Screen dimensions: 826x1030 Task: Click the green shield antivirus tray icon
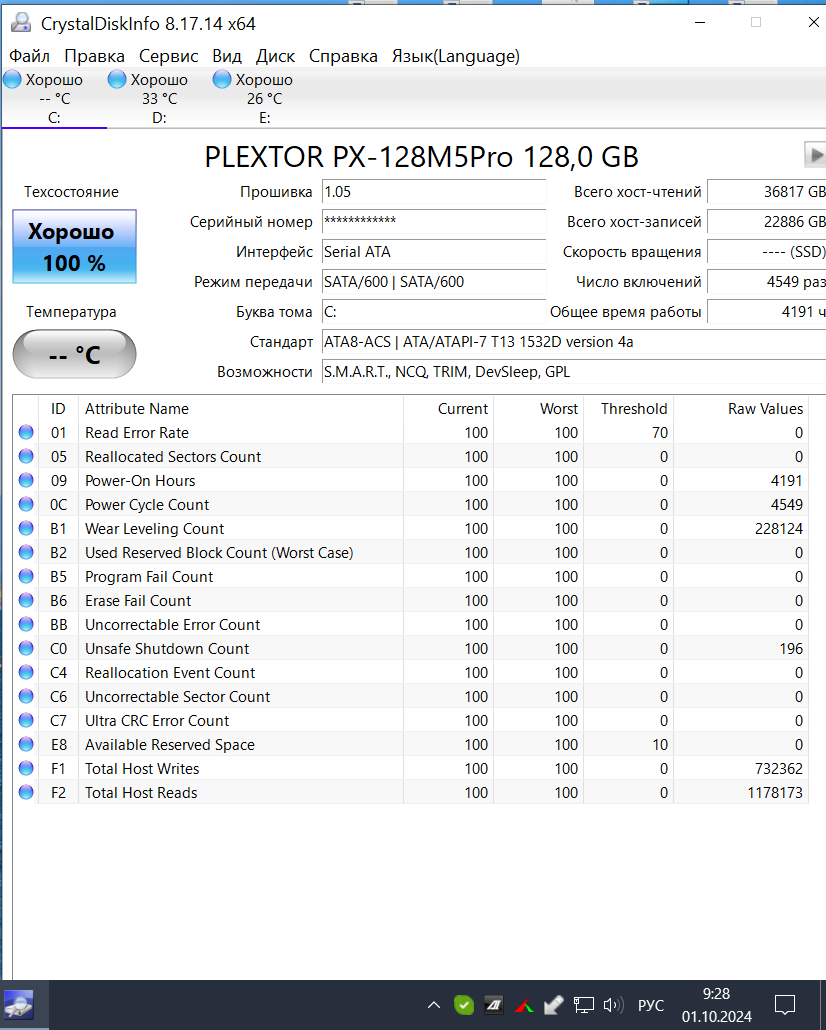[x=464, y=1005]
